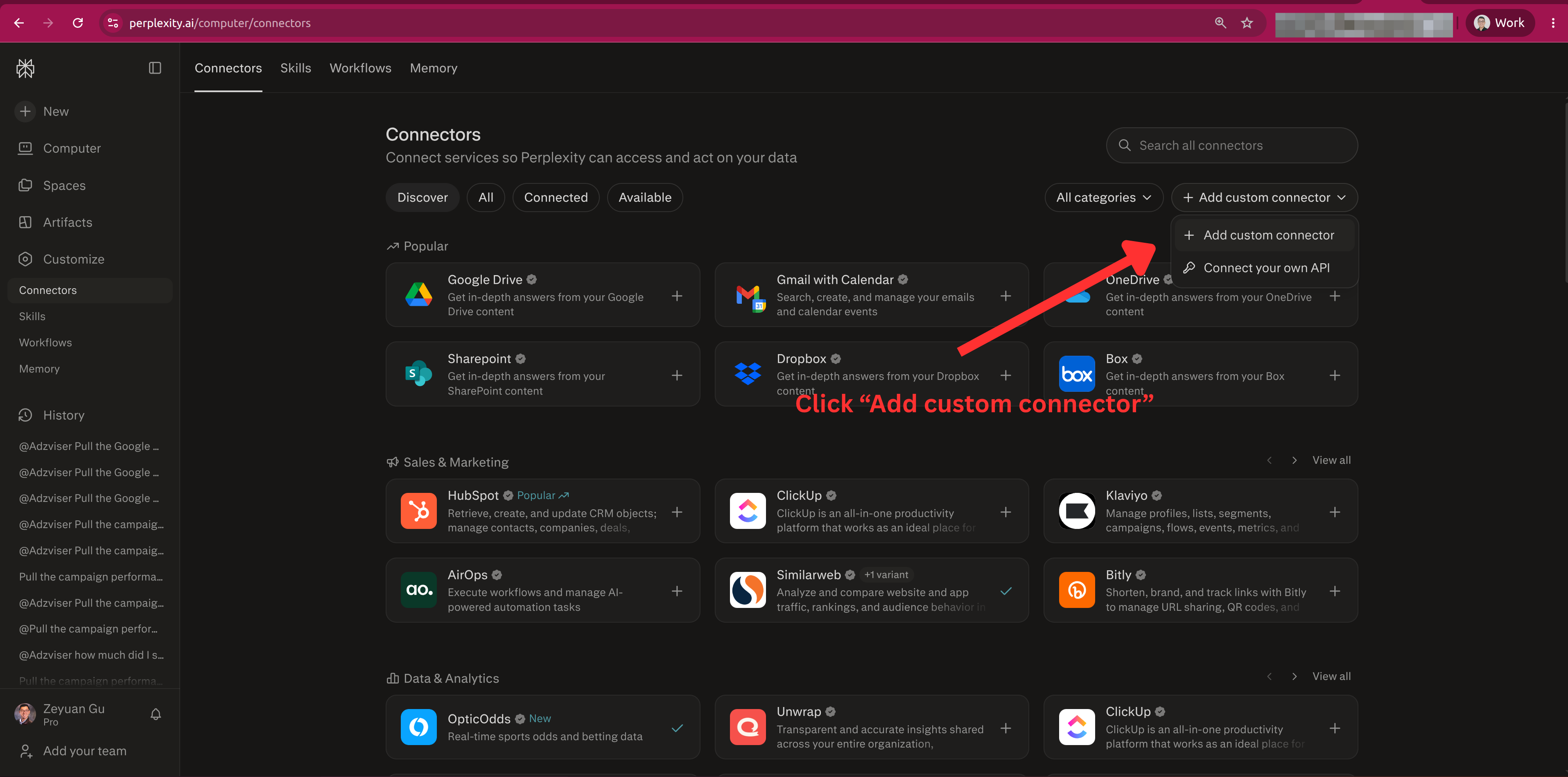Open history item '@Pull the campaign perfor...'

point(88,628)
